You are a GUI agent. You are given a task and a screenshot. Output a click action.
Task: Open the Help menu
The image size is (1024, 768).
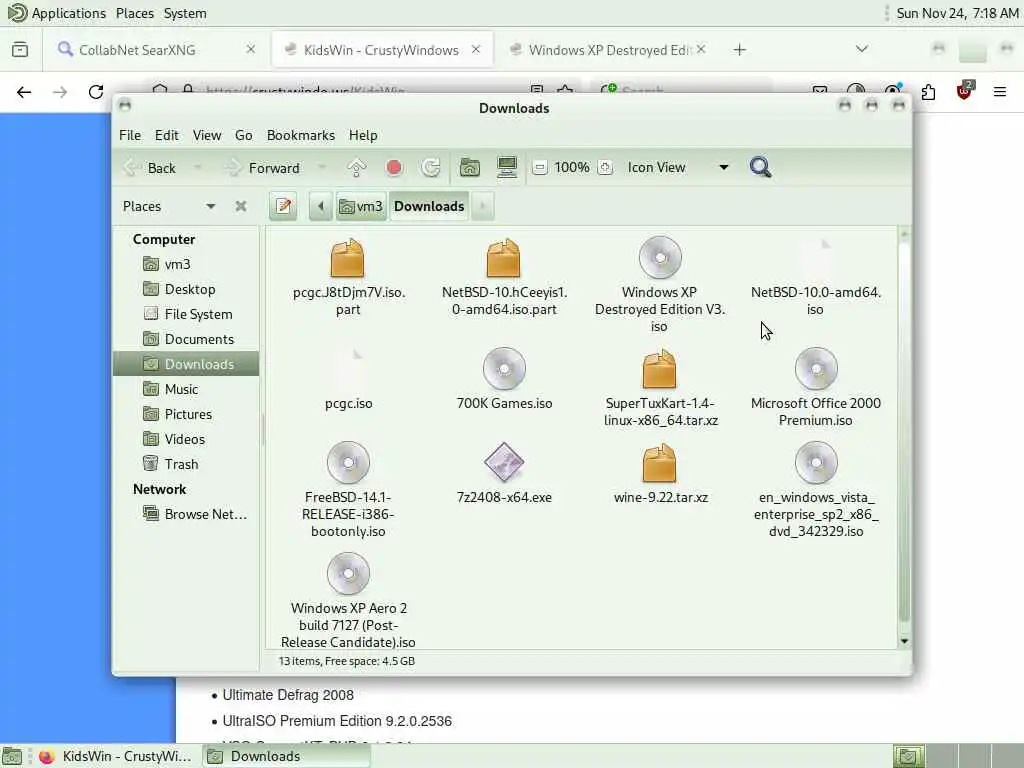click(x=363, y=135)
